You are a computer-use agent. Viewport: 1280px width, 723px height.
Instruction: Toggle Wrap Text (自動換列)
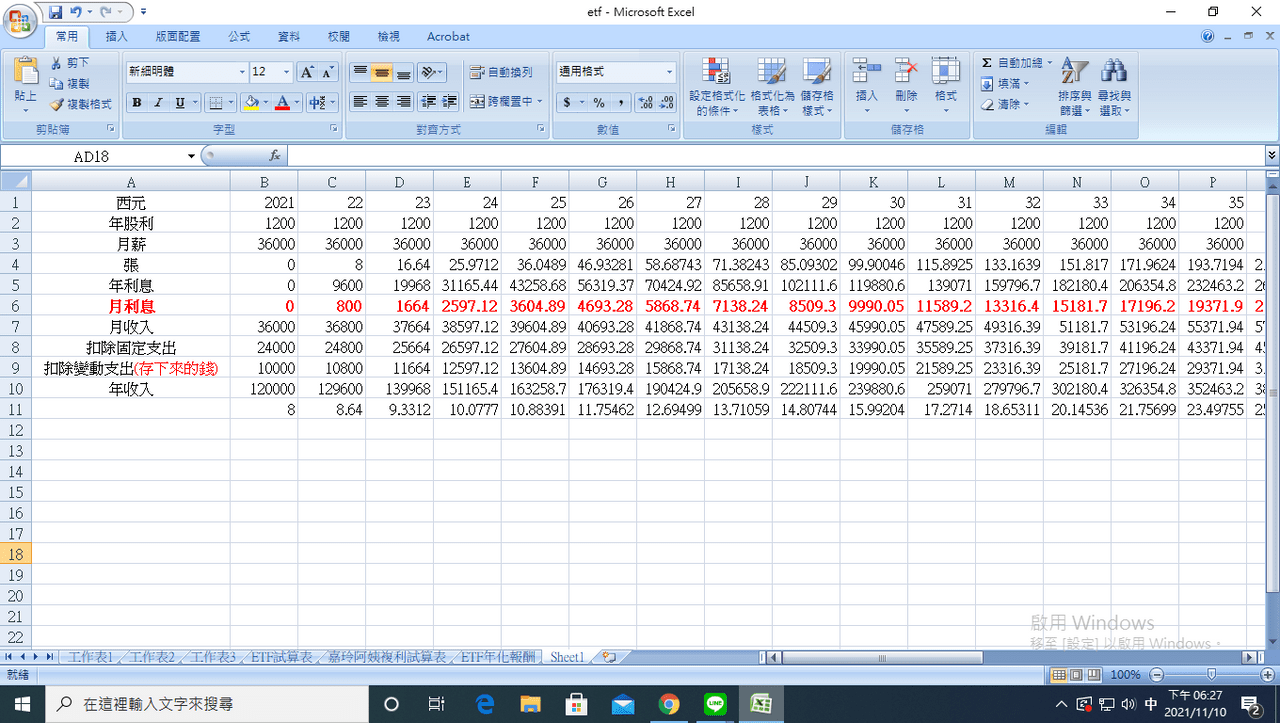click(502, 72)
